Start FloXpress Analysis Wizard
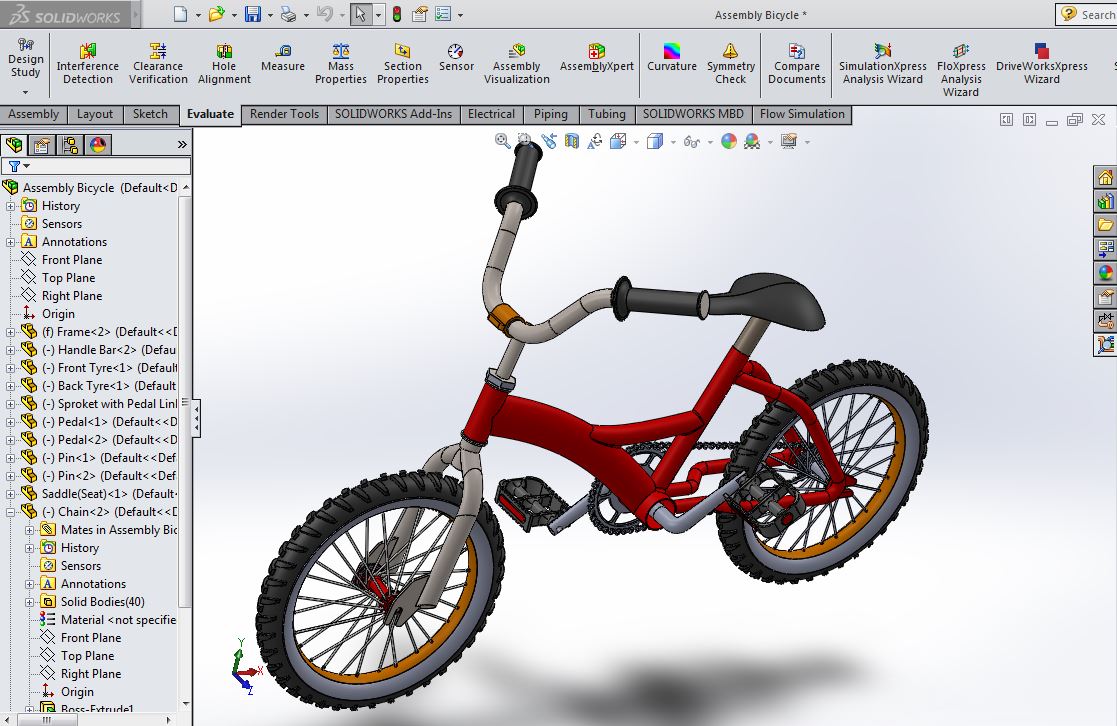The image size is (1117, 726). click(x=961, y=69)
